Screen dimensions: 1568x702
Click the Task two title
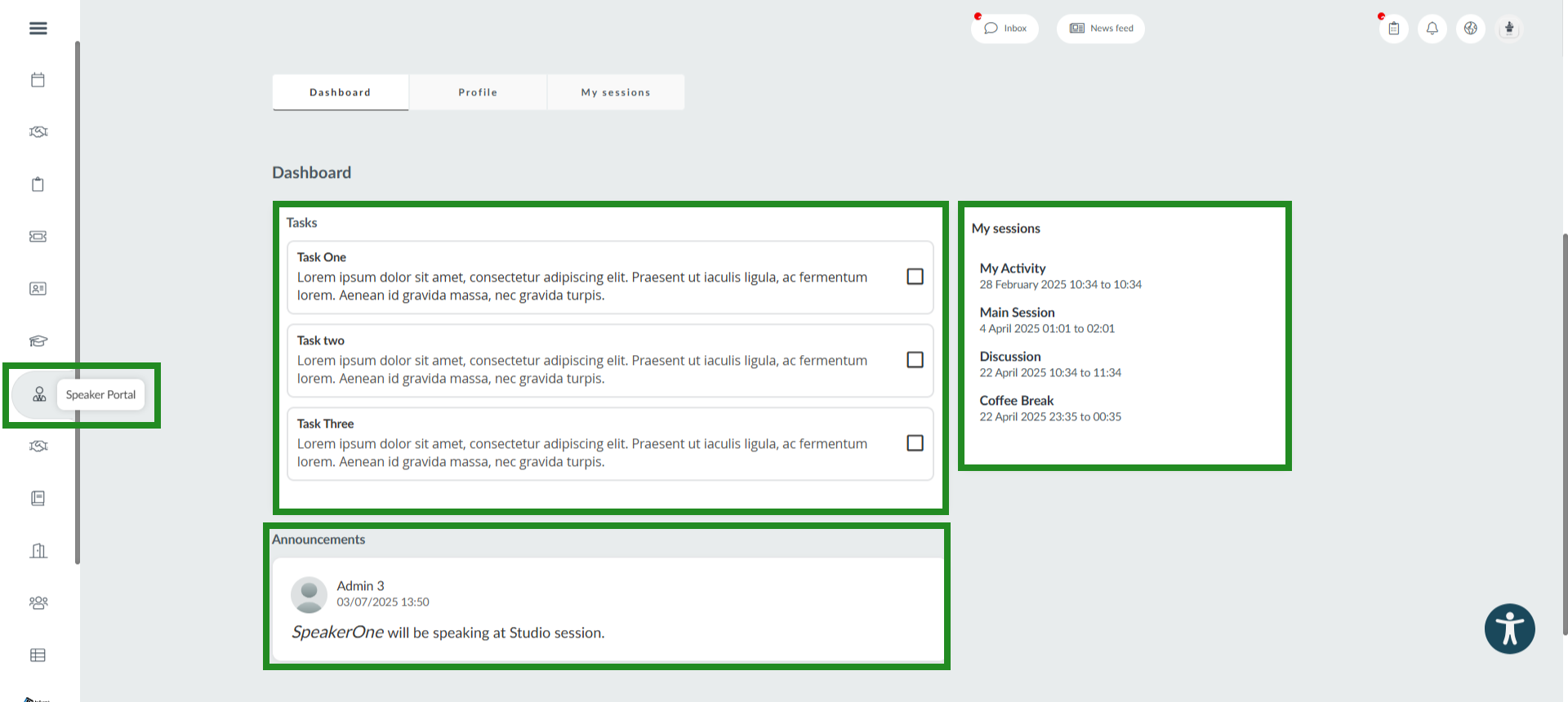click(321, 340)
